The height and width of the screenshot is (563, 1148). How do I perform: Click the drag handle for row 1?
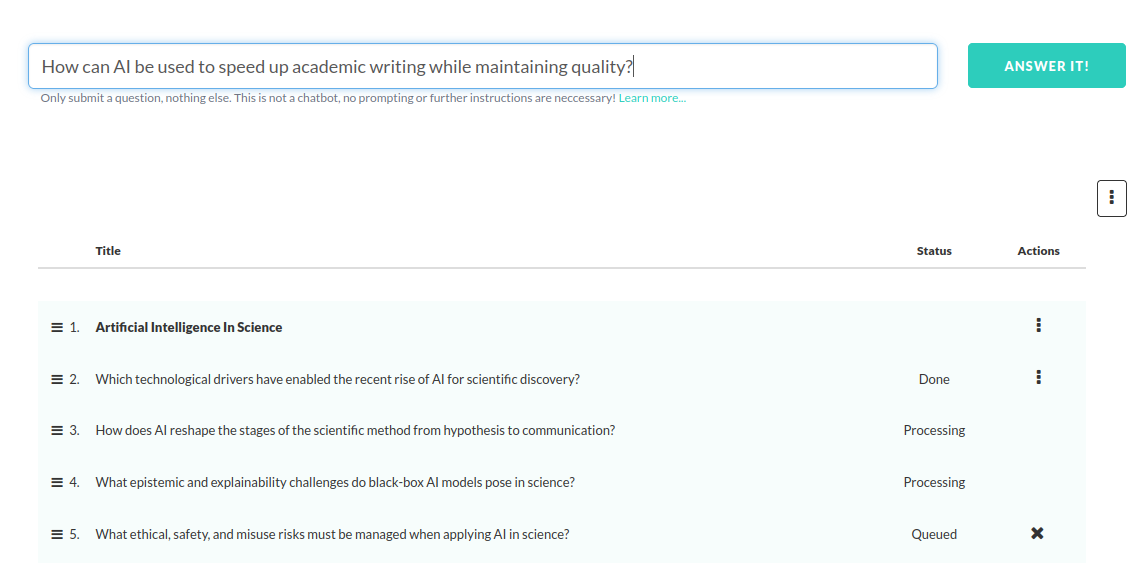[x=57, y=327]
